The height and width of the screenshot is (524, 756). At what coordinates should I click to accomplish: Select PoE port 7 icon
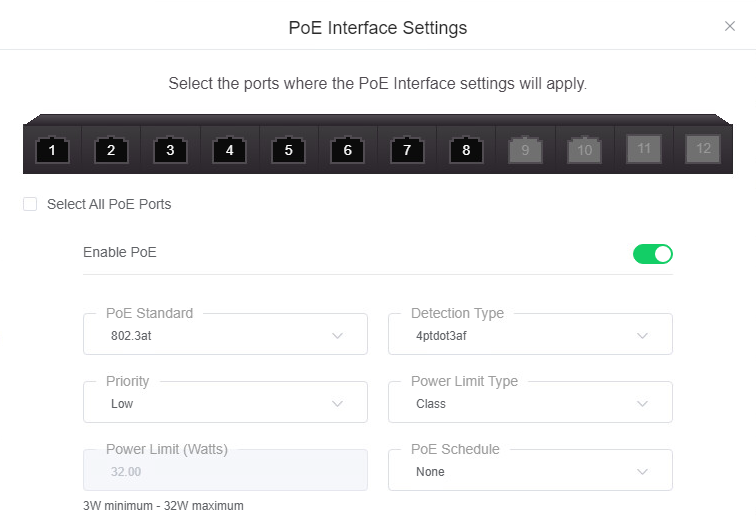point(407,150)
